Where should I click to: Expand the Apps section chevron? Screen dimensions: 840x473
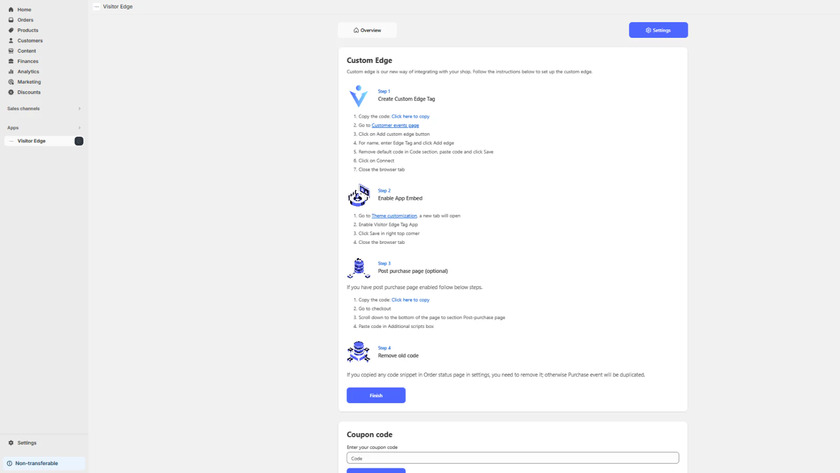(x=79, y=128)
